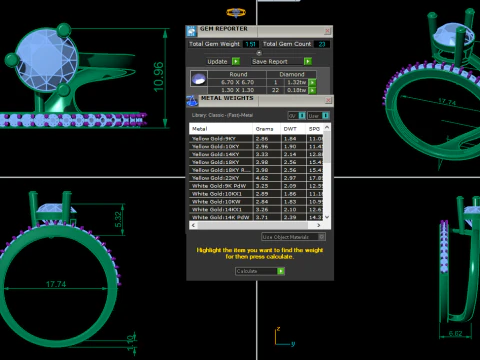Click the 6.70 X 6.70 gem size cell
The height and width of the screenshot is (360, 480).
(237, 82)
